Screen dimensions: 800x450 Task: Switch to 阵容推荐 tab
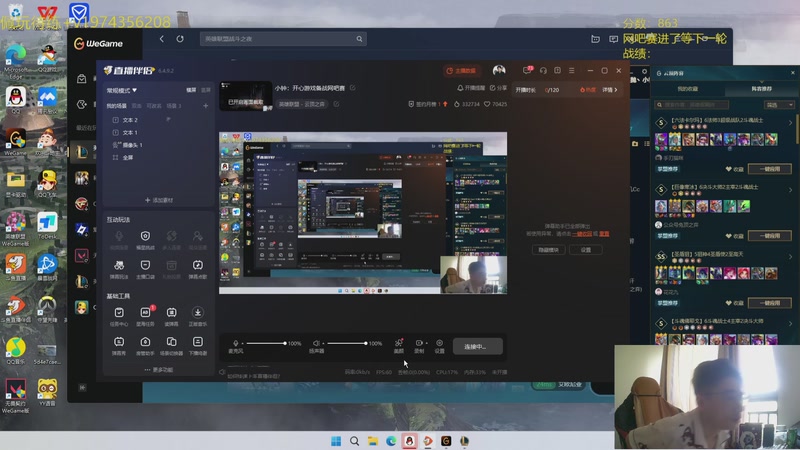761,89
